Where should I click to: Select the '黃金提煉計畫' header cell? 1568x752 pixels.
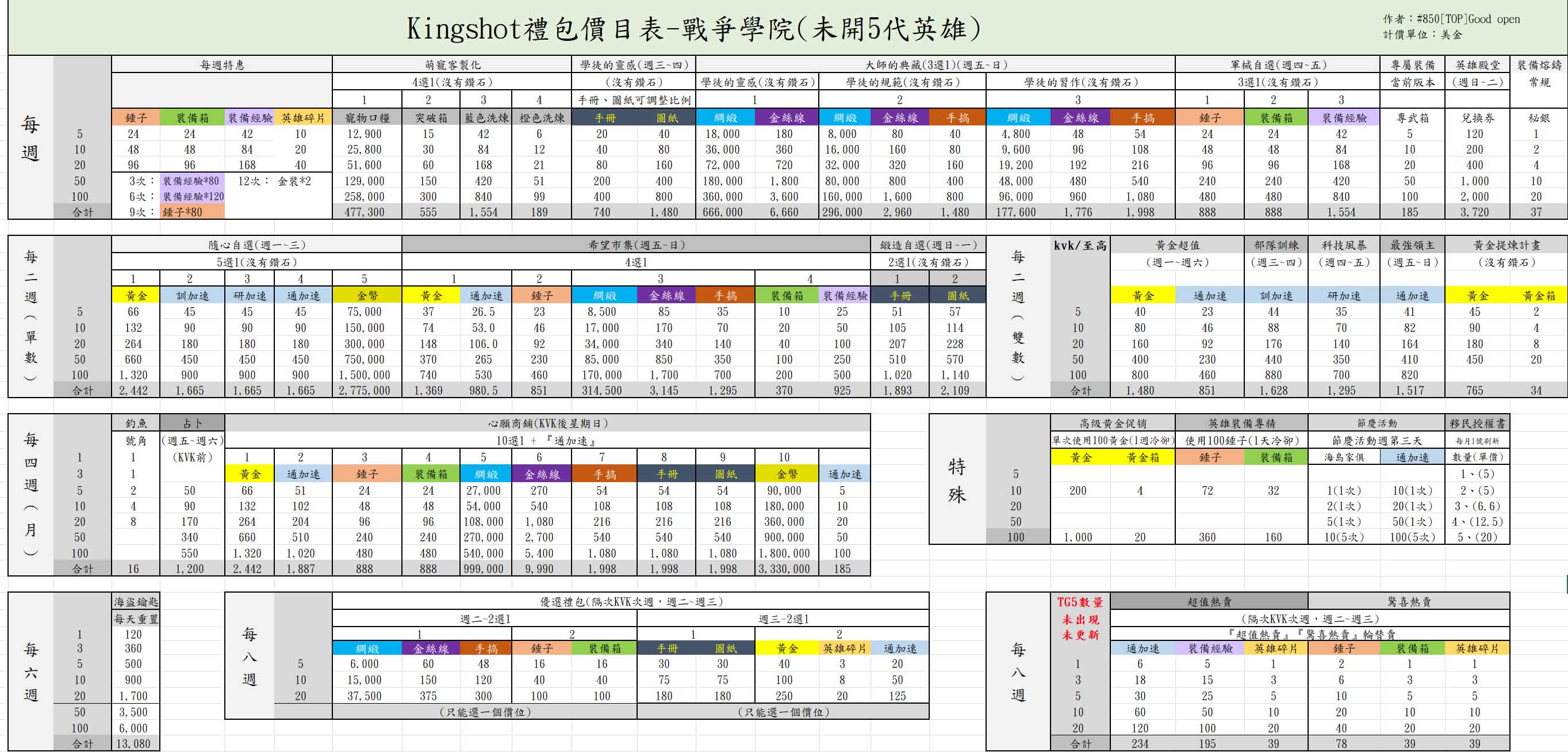(x=1506, y=245)
